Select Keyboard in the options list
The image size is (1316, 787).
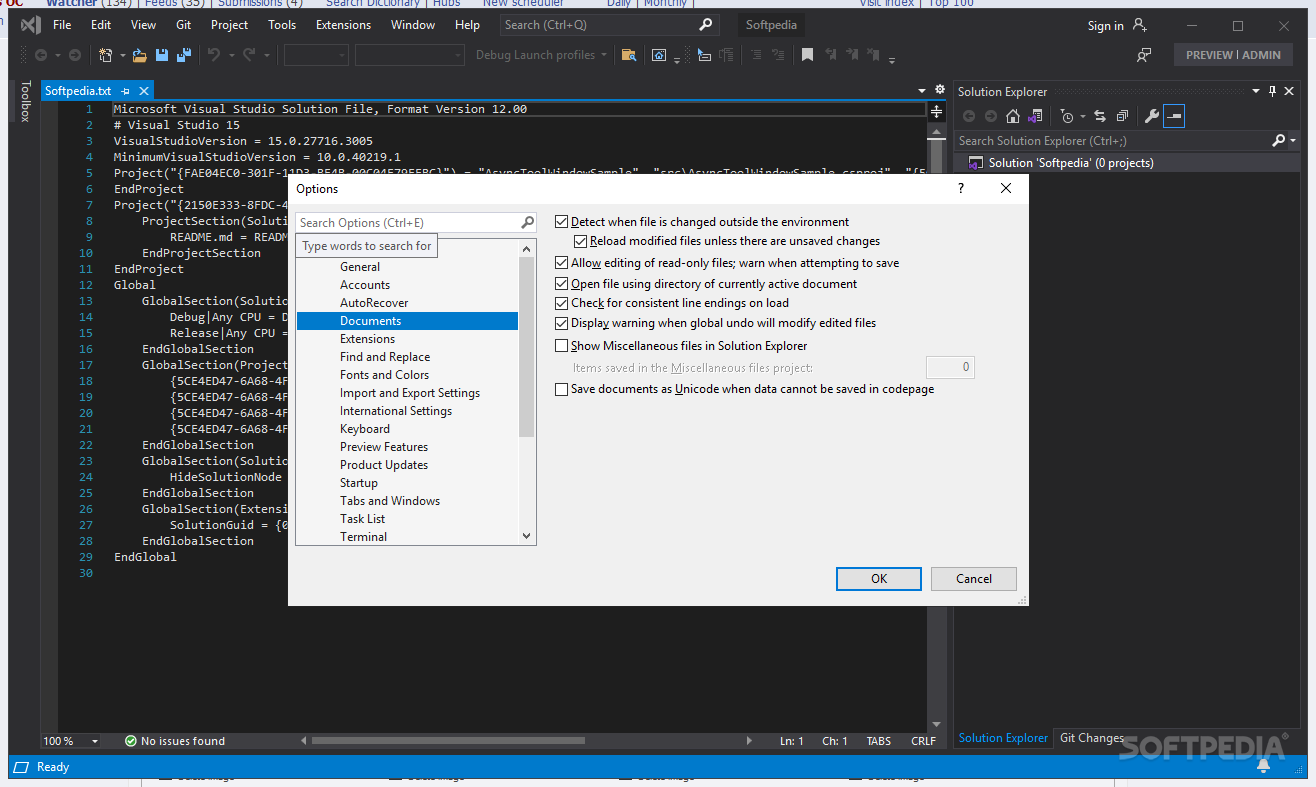[x=365, y=429]
